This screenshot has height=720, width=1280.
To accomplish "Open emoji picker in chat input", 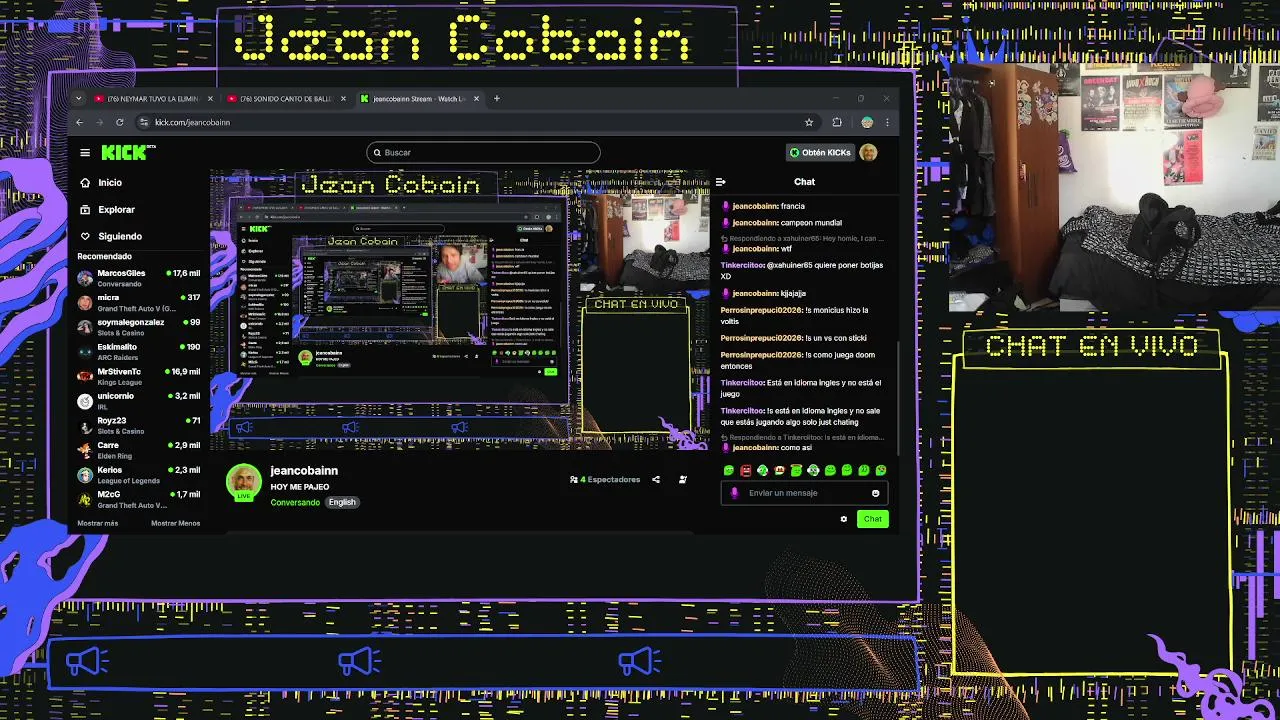I will 875,493.
